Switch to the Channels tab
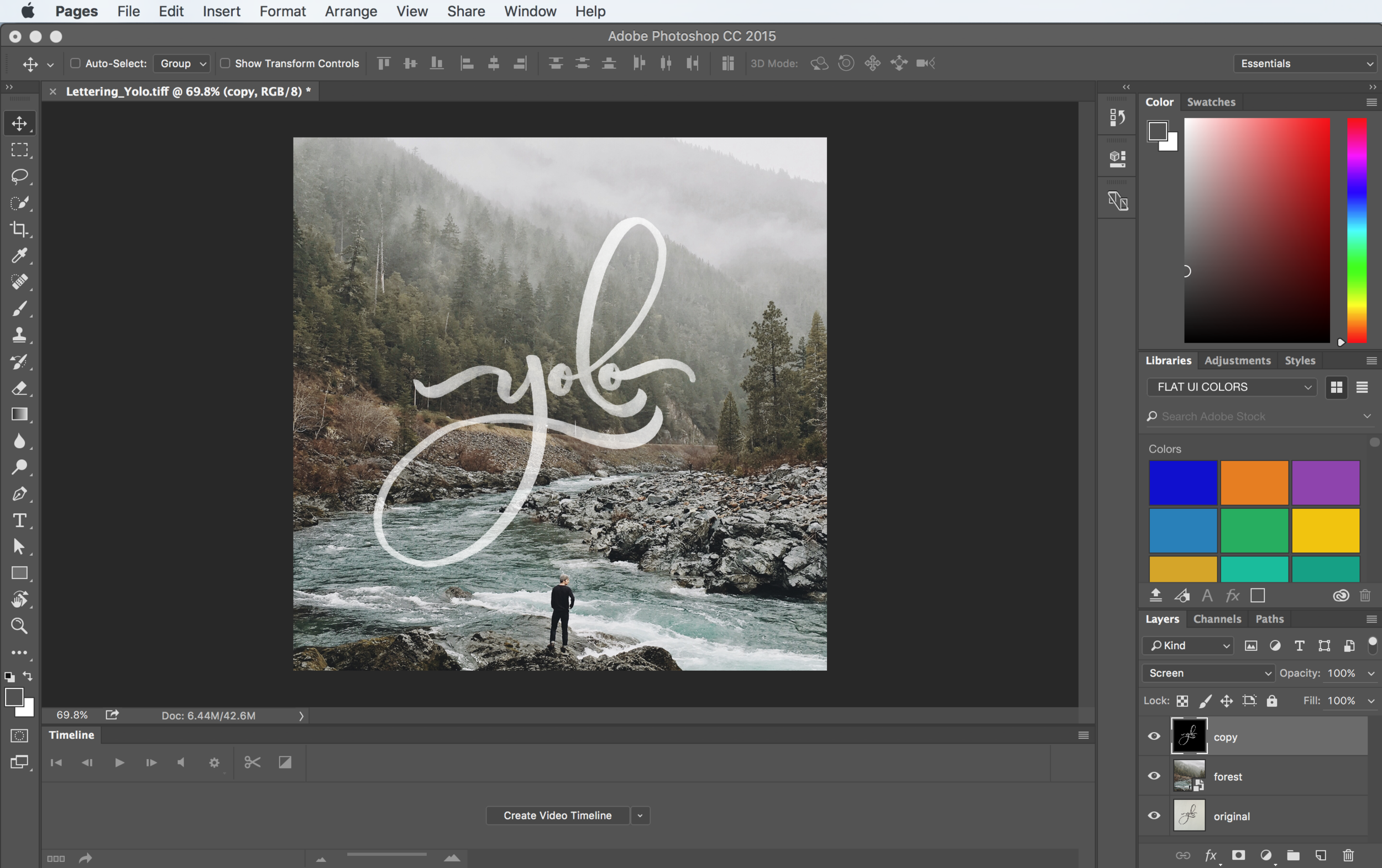The height and width of the screenshot is (868, 1382). pos(1217,619)
